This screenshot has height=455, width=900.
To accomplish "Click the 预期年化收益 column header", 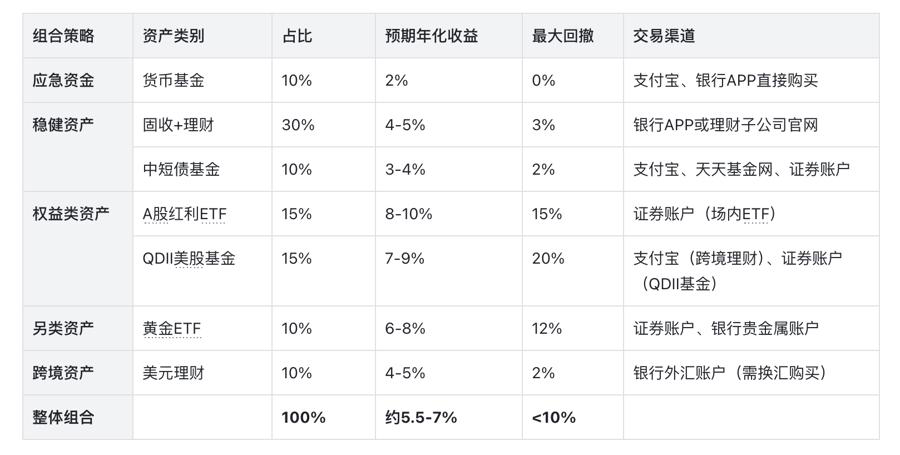I will (x=431, y=36).
